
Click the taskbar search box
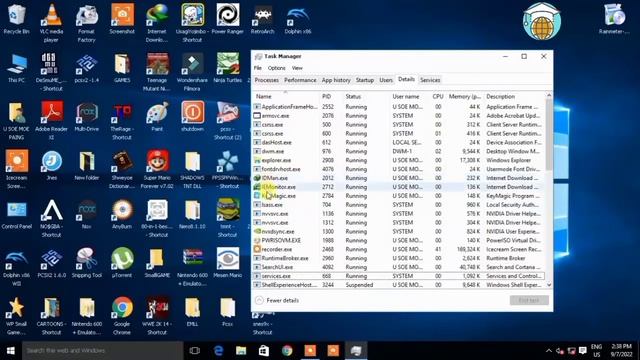click(102, 351)
